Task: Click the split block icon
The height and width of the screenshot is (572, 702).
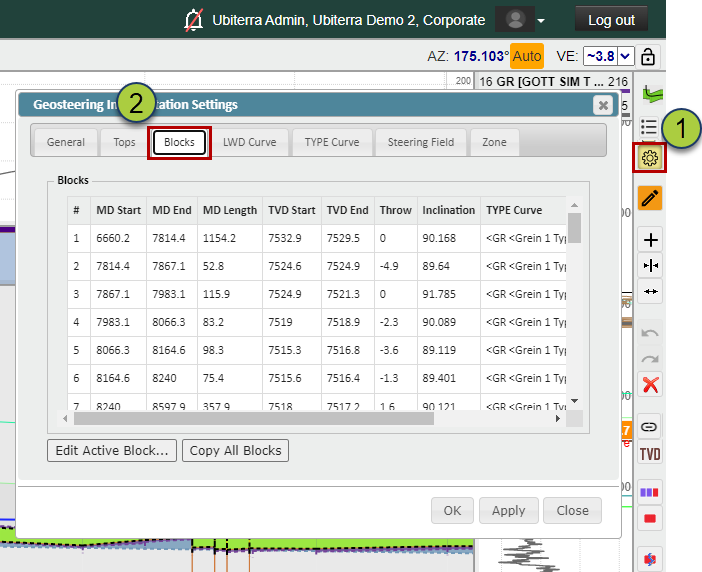Action: pyautogui.click(x=650, y=266)
